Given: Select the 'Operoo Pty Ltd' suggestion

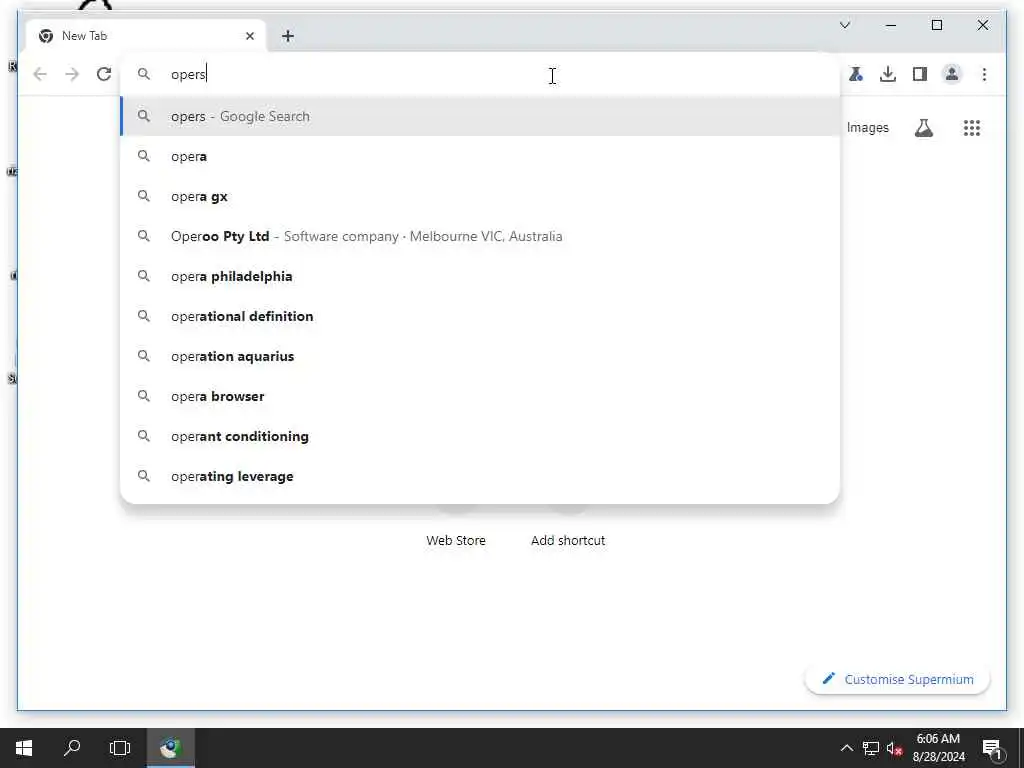Looking at the screenshot, I should (x=480, y=236).
